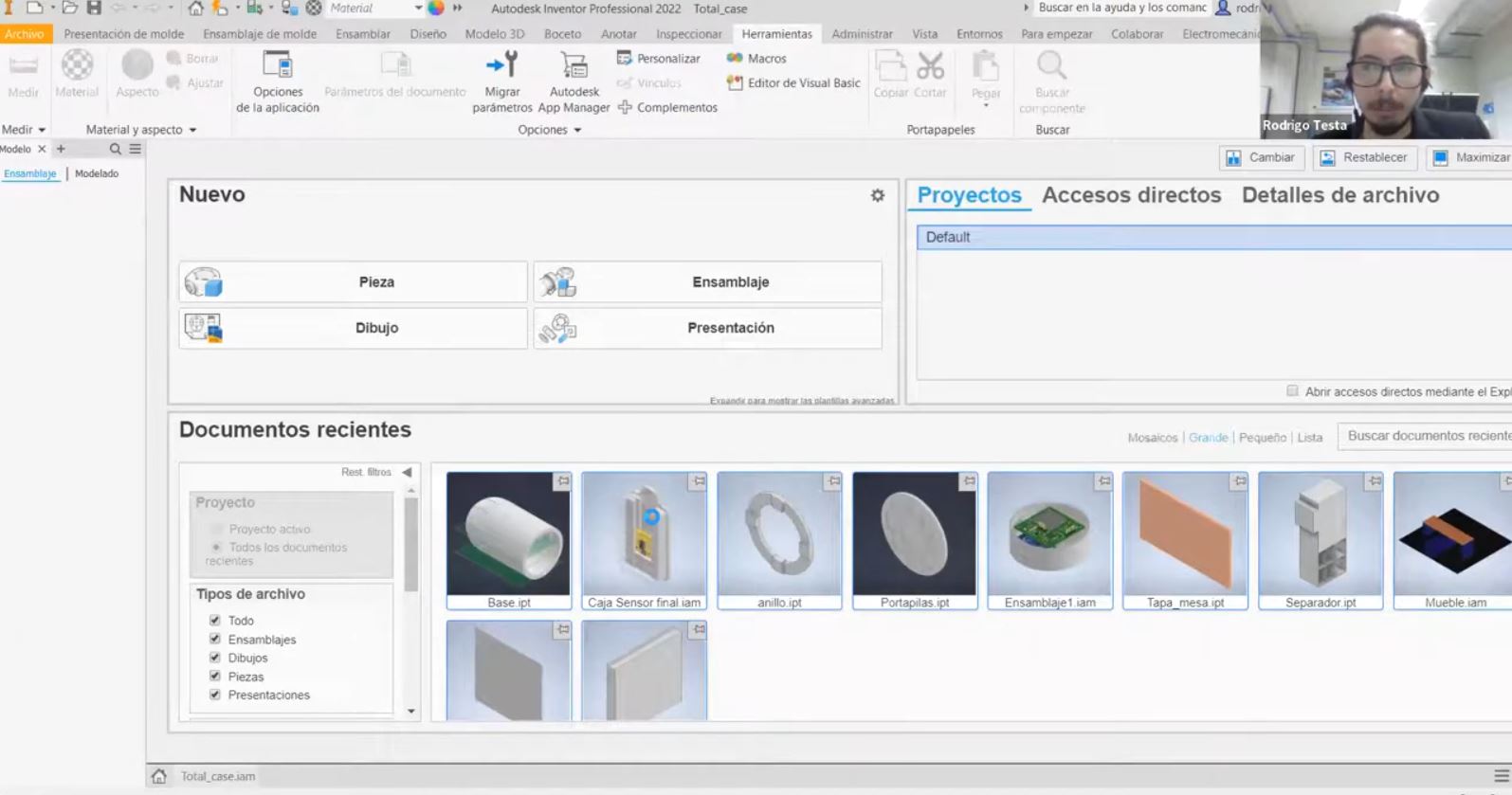The height and width of the screenshot is (795, 1512).
Task: Click Migrar parámetros tool
Action: [x=502, y=82]
